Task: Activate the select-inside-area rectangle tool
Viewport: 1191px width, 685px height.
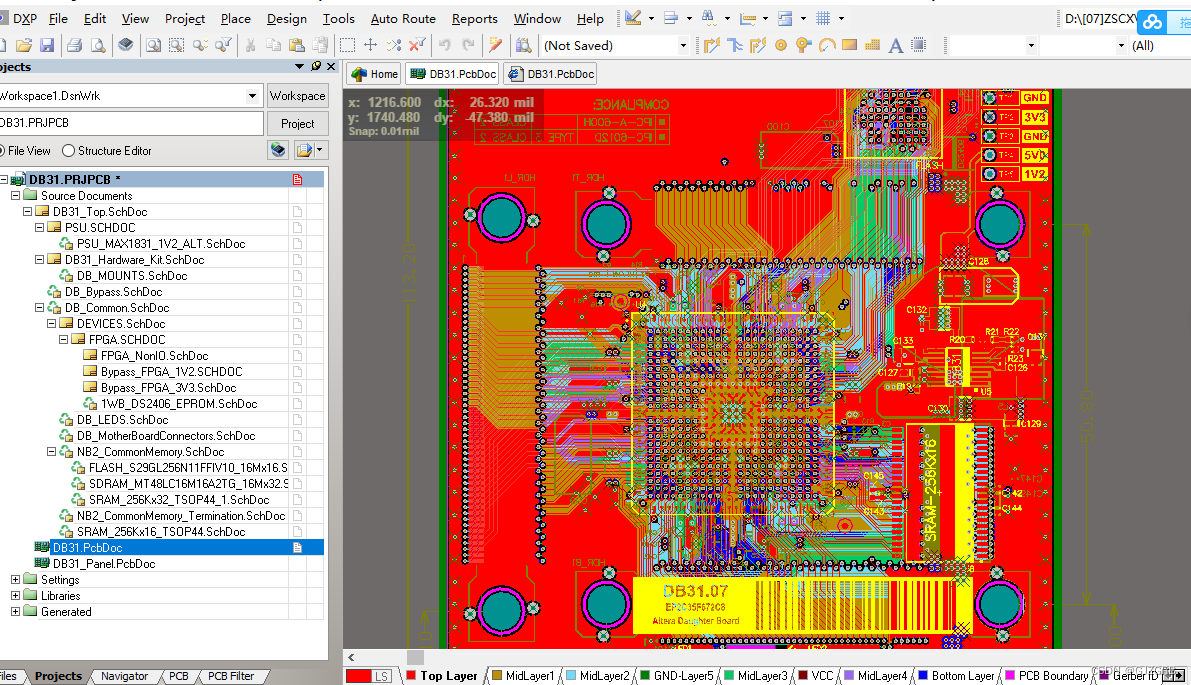Action: (x=347, y=46)
